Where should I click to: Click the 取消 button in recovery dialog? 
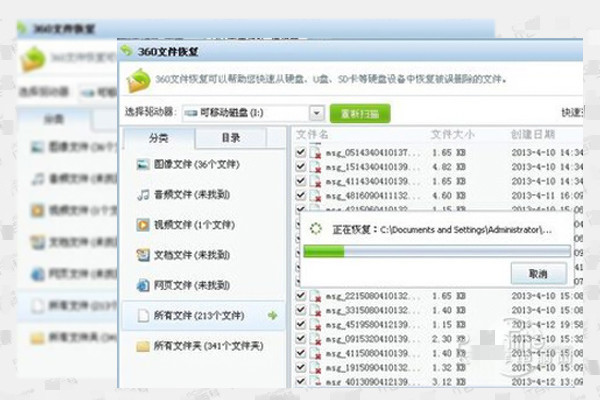[539, 274]
